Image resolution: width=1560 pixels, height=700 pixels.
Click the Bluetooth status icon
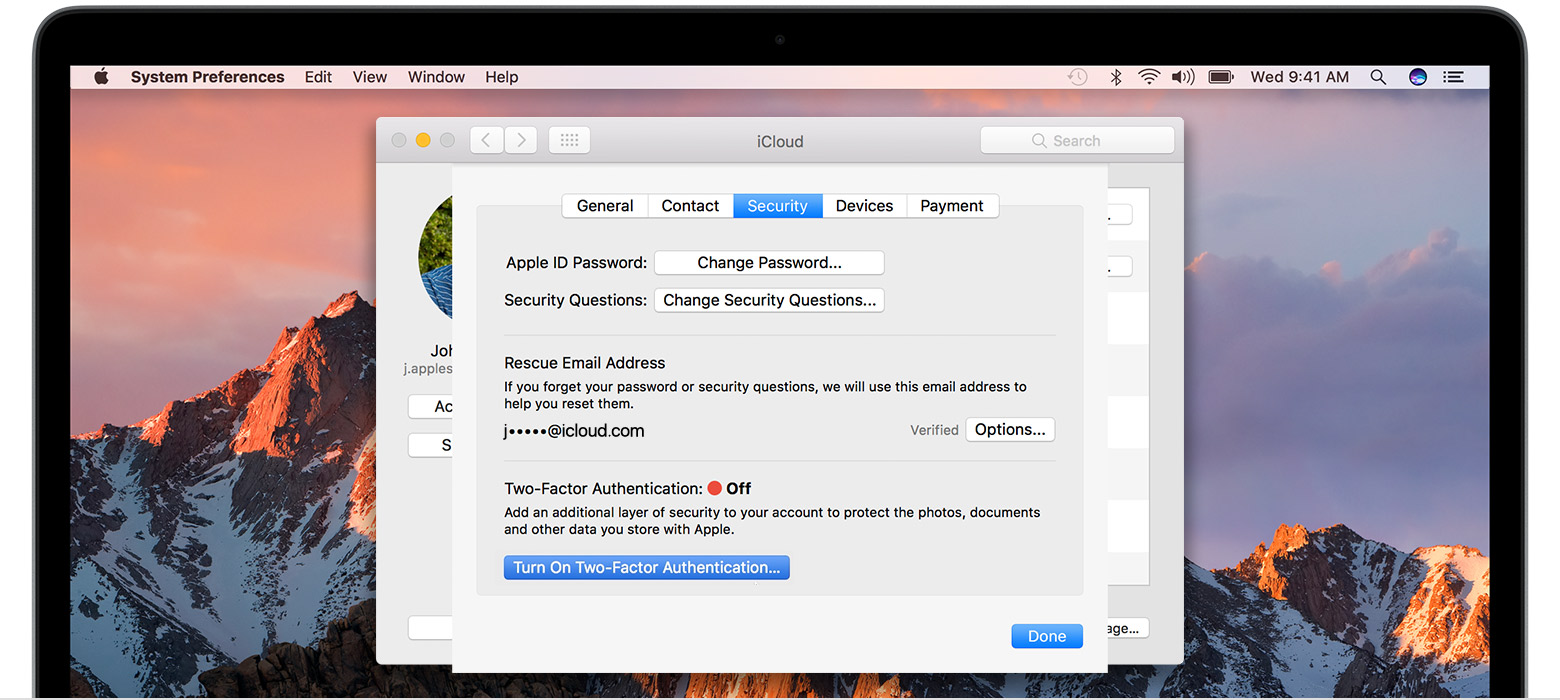(x=1116, y=77)
